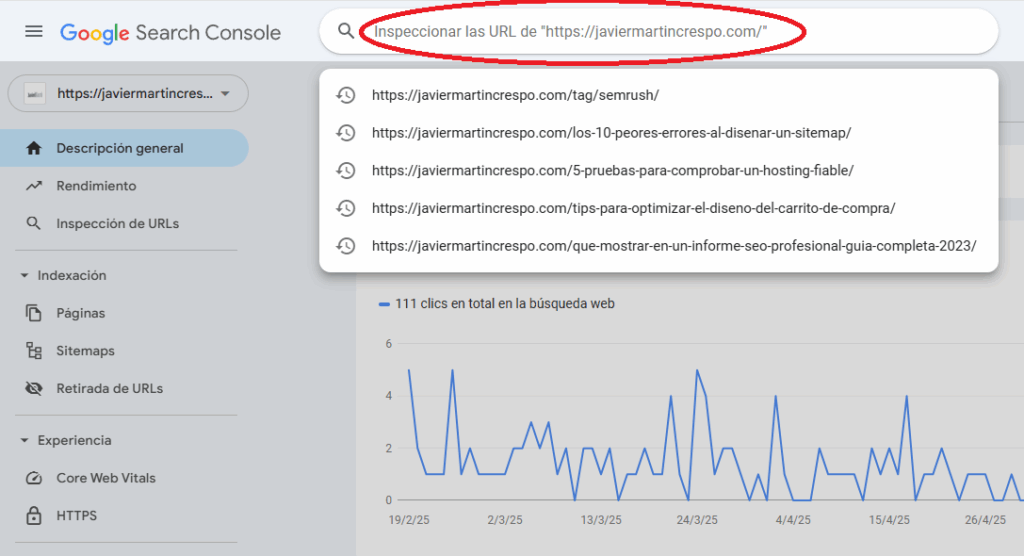The width and height of the screenshot is (1024, 556).
Task: Click the property favicon thumbnail
Action: (35, 94)
